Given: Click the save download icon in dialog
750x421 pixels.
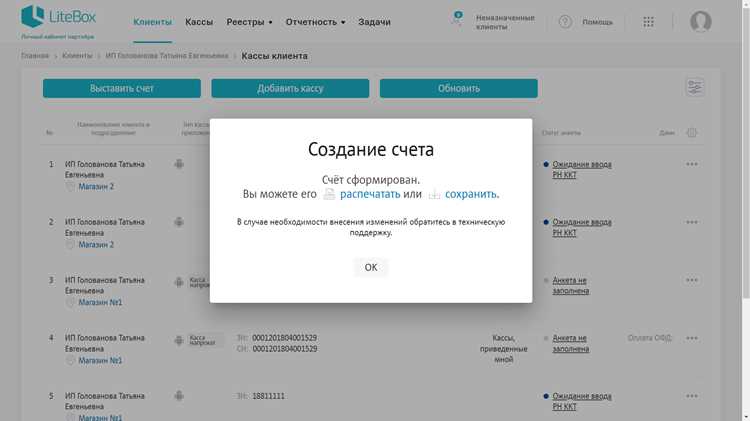Looking at the screenshot, I should [434, 194].
